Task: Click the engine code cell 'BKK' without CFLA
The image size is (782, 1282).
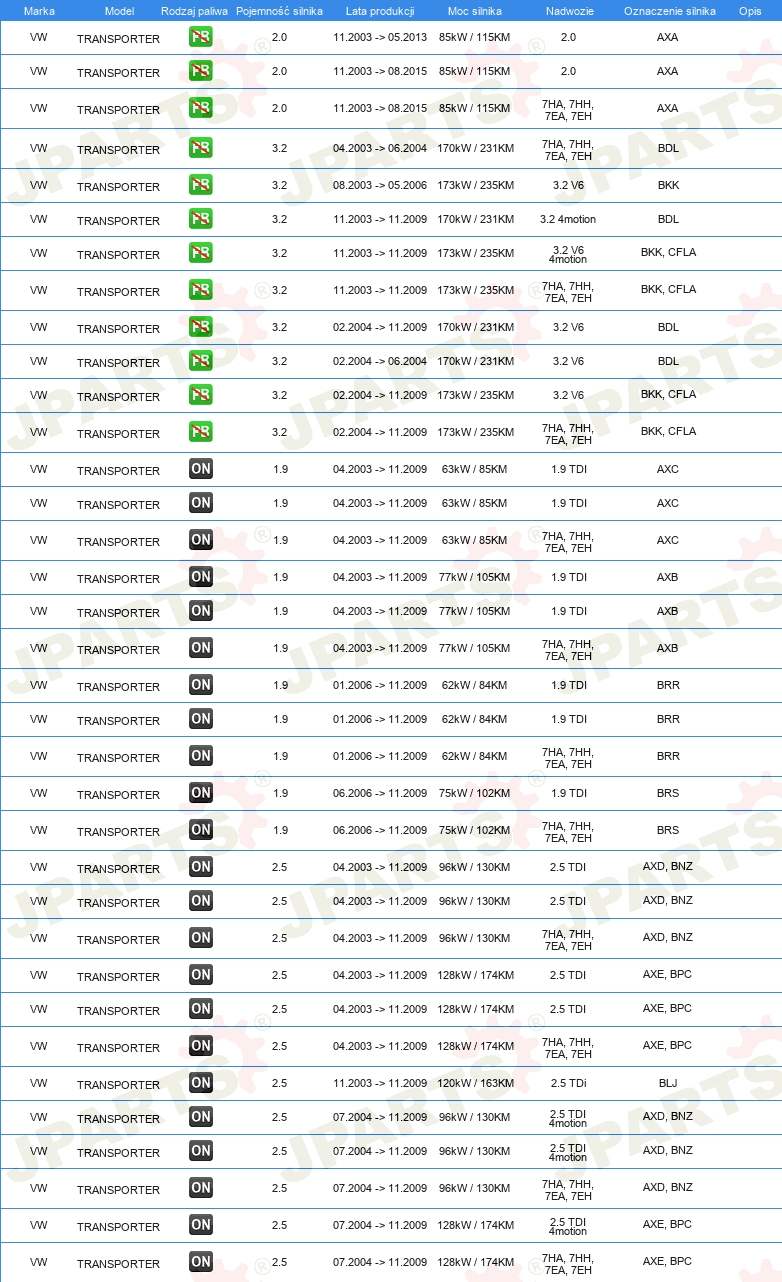Action: click(x=668, y=185)
